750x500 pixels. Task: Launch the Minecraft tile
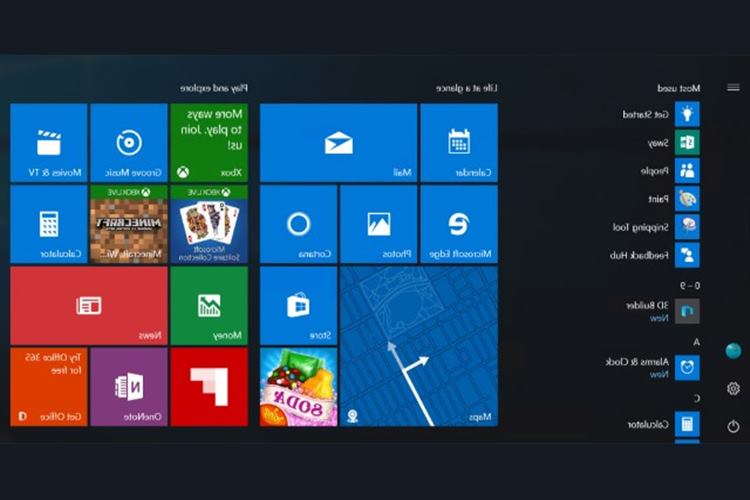(x=129, y=224)
